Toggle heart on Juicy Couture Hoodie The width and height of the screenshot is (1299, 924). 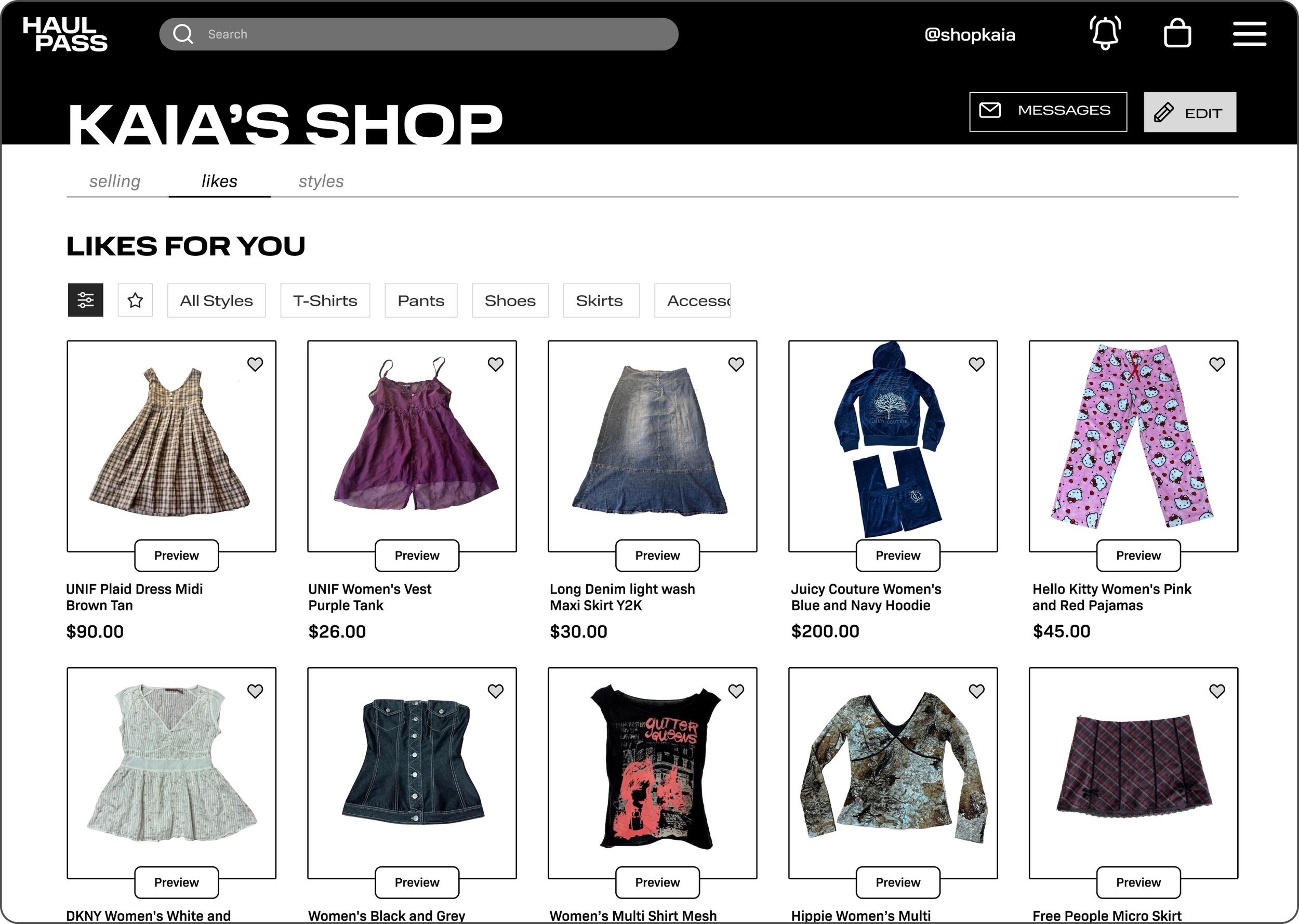point(976,364)
